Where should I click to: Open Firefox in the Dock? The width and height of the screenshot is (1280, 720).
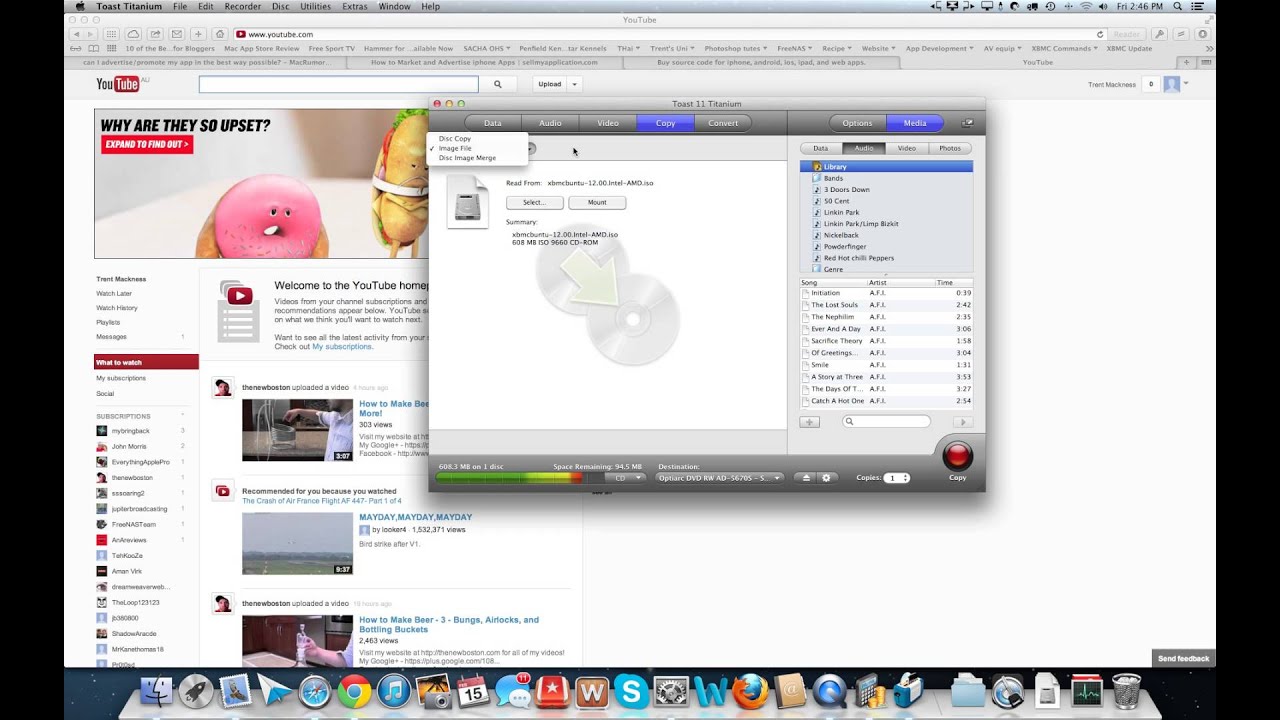tap(750, 691)
